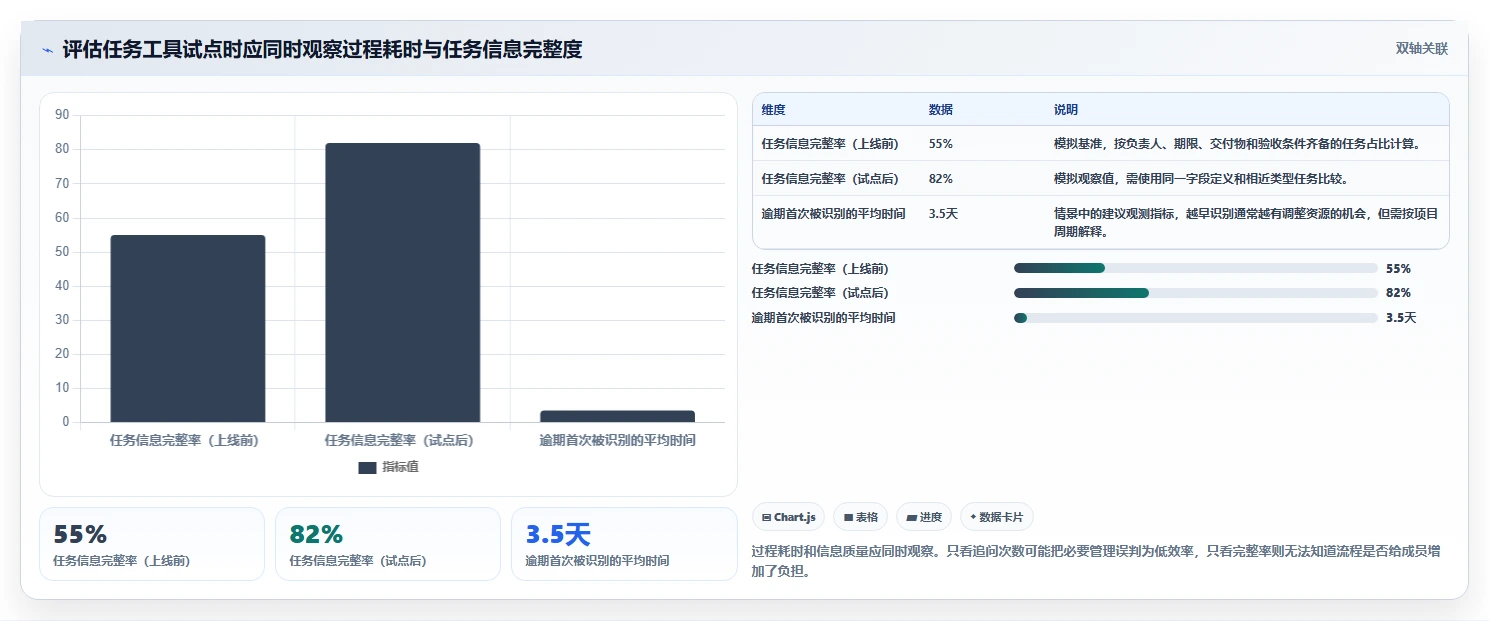Screen dimensions: 1489x621
Task: Click the 55% progress bar
Action: [x=1195, y=268]
